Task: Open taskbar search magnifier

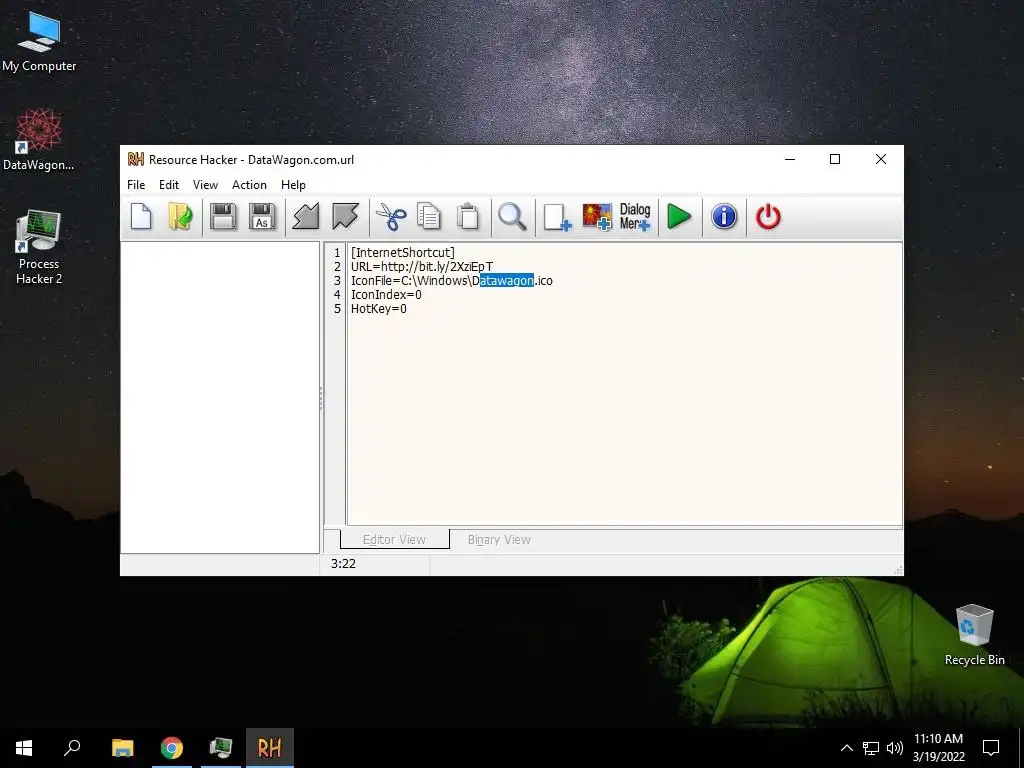Action: coord(72,748)
